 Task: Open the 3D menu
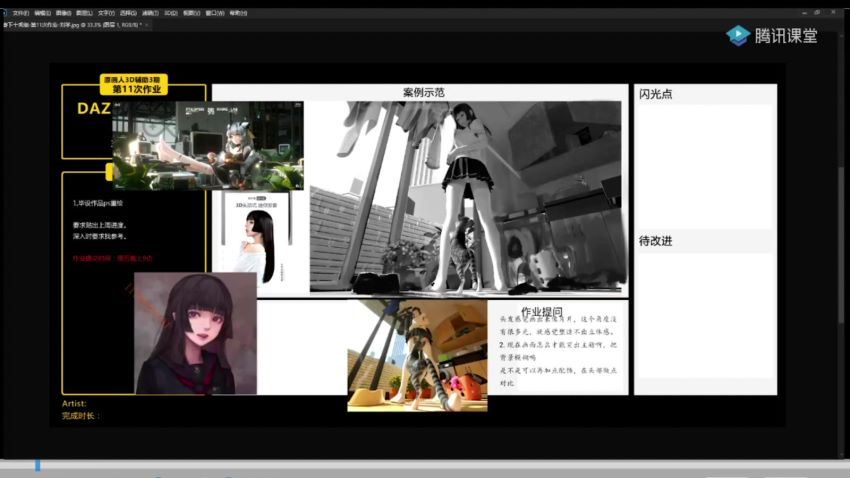coord(171,13)
